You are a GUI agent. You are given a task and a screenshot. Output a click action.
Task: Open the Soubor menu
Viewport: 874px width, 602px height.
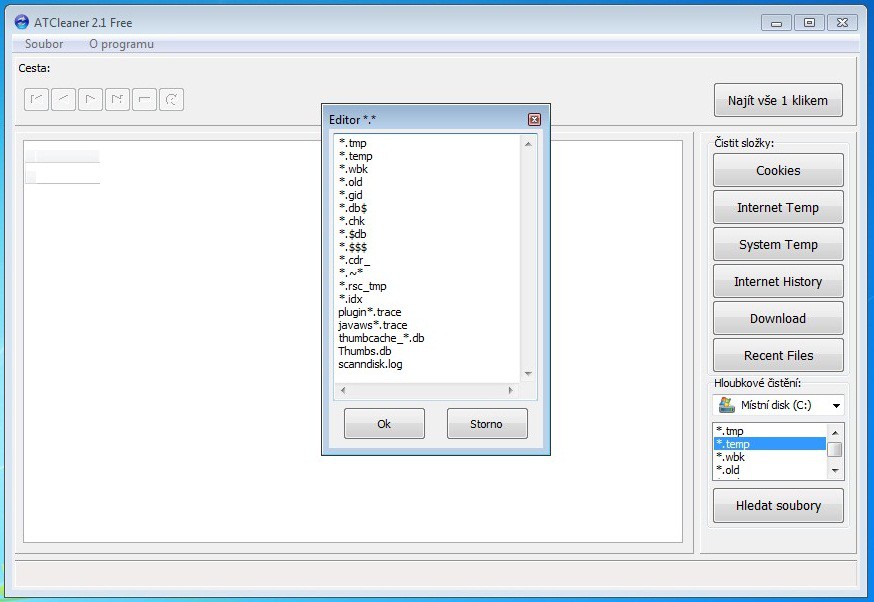point(44,44)
